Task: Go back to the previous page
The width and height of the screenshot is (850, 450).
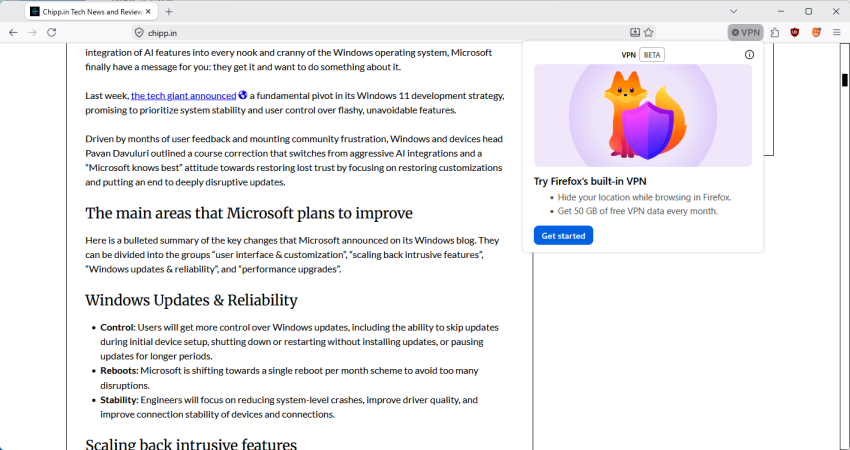Action: 13,32
